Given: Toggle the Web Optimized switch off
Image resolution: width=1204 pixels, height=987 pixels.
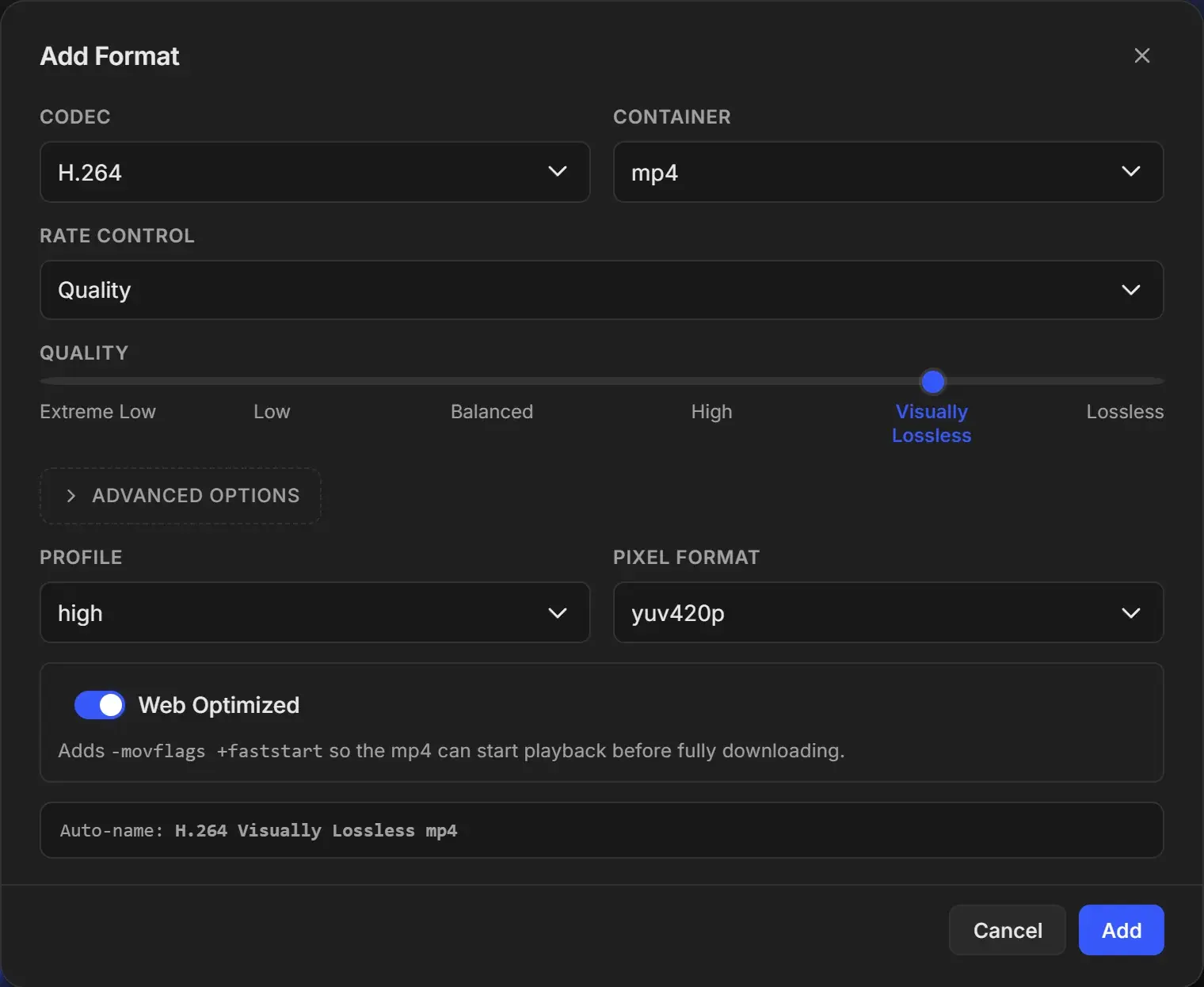Looking at the screenshot, I should (x=100, y=705).
